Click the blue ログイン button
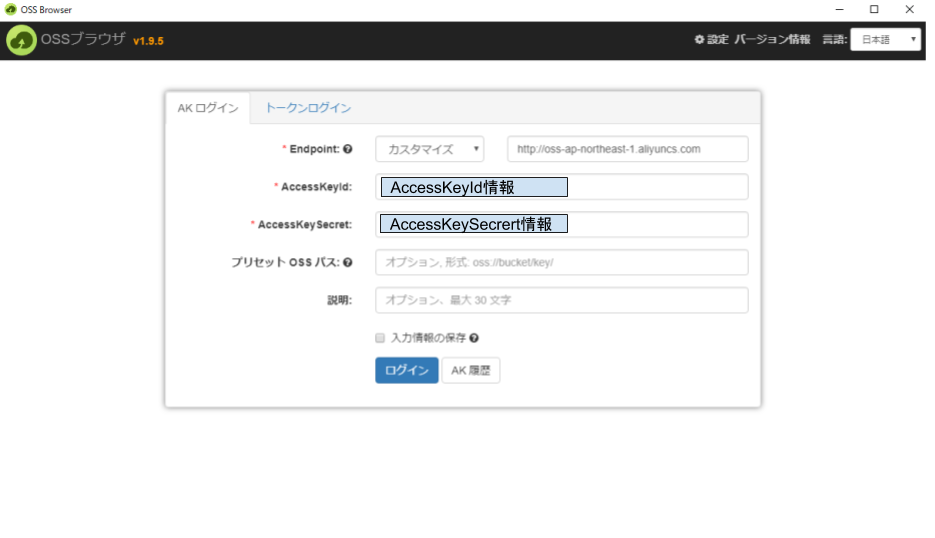Screen dimensions: 935x538 click(x=407, y=370)
